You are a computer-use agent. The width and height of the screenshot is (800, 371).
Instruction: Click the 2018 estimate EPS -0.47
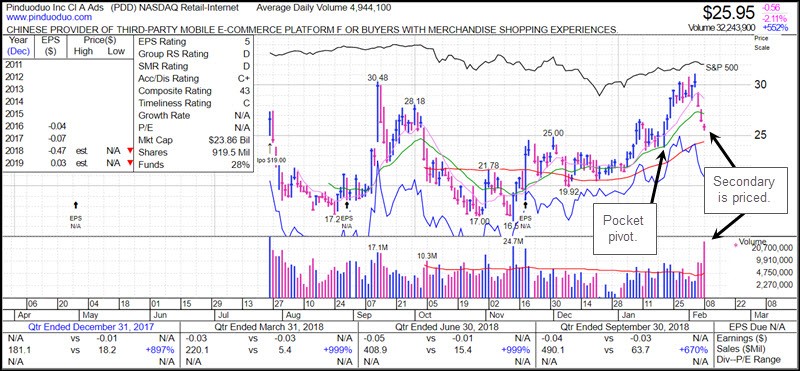pos(56,151)
